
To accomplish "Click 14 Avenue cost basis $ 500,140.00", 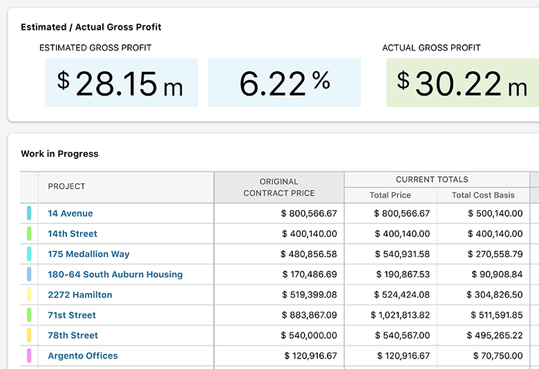I will (x=495, y=214).
